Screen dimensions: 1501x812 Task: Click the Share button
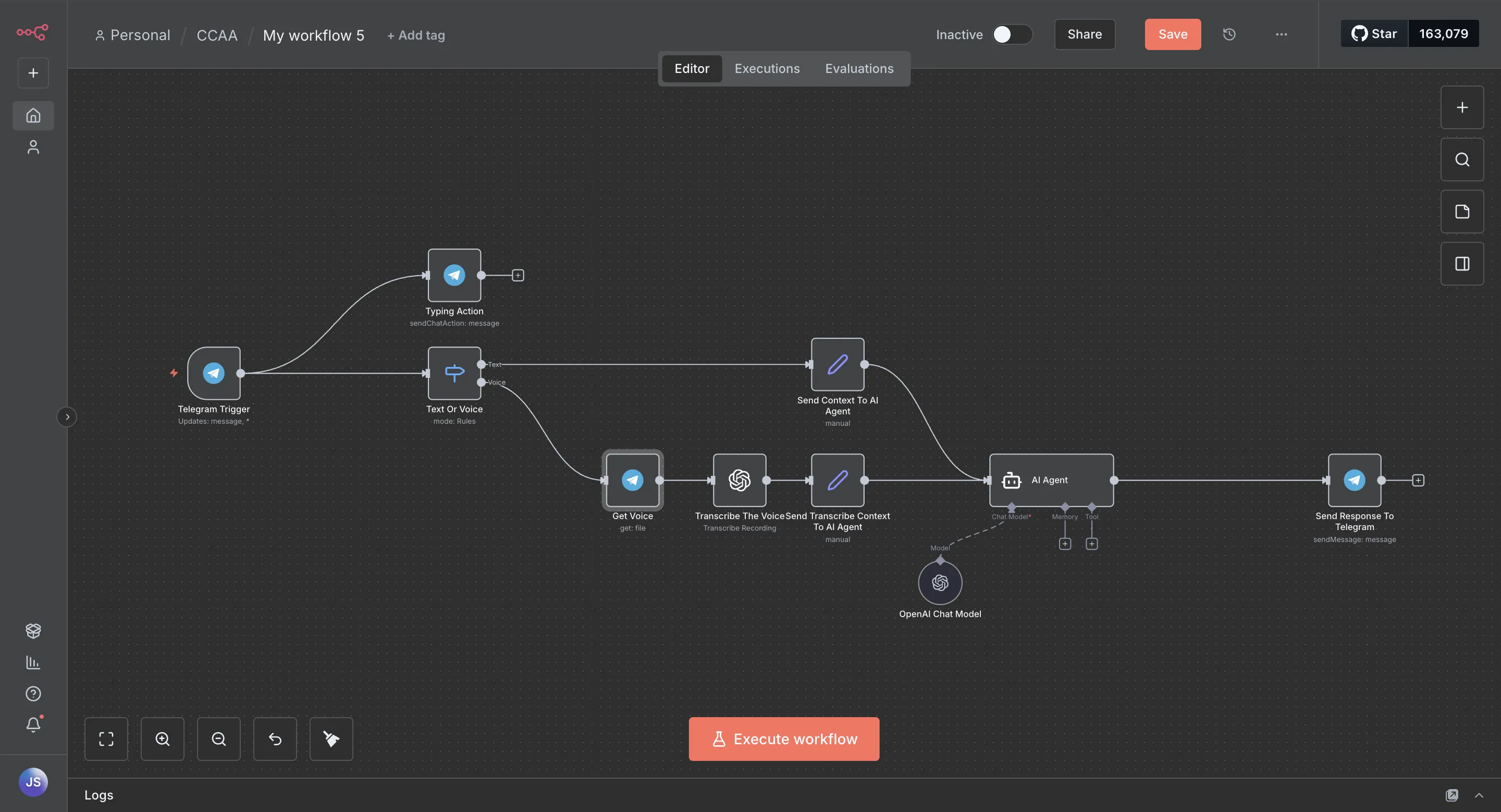1085,34
